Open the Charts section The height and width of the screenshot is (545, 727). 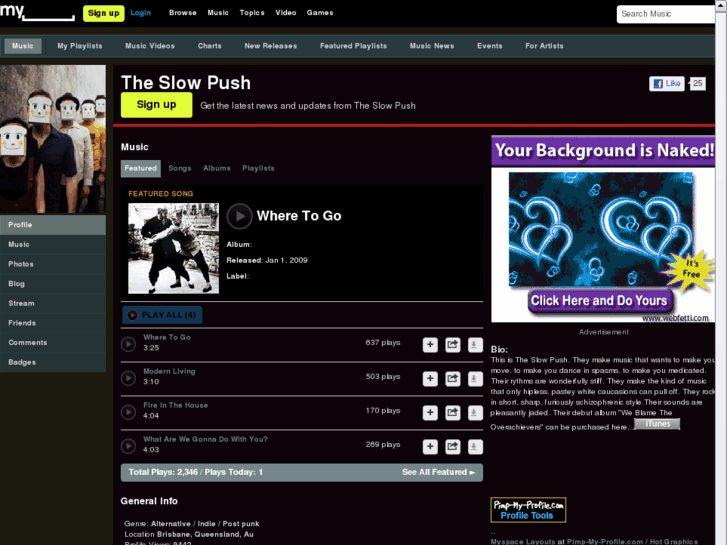(x=210, y=46)
